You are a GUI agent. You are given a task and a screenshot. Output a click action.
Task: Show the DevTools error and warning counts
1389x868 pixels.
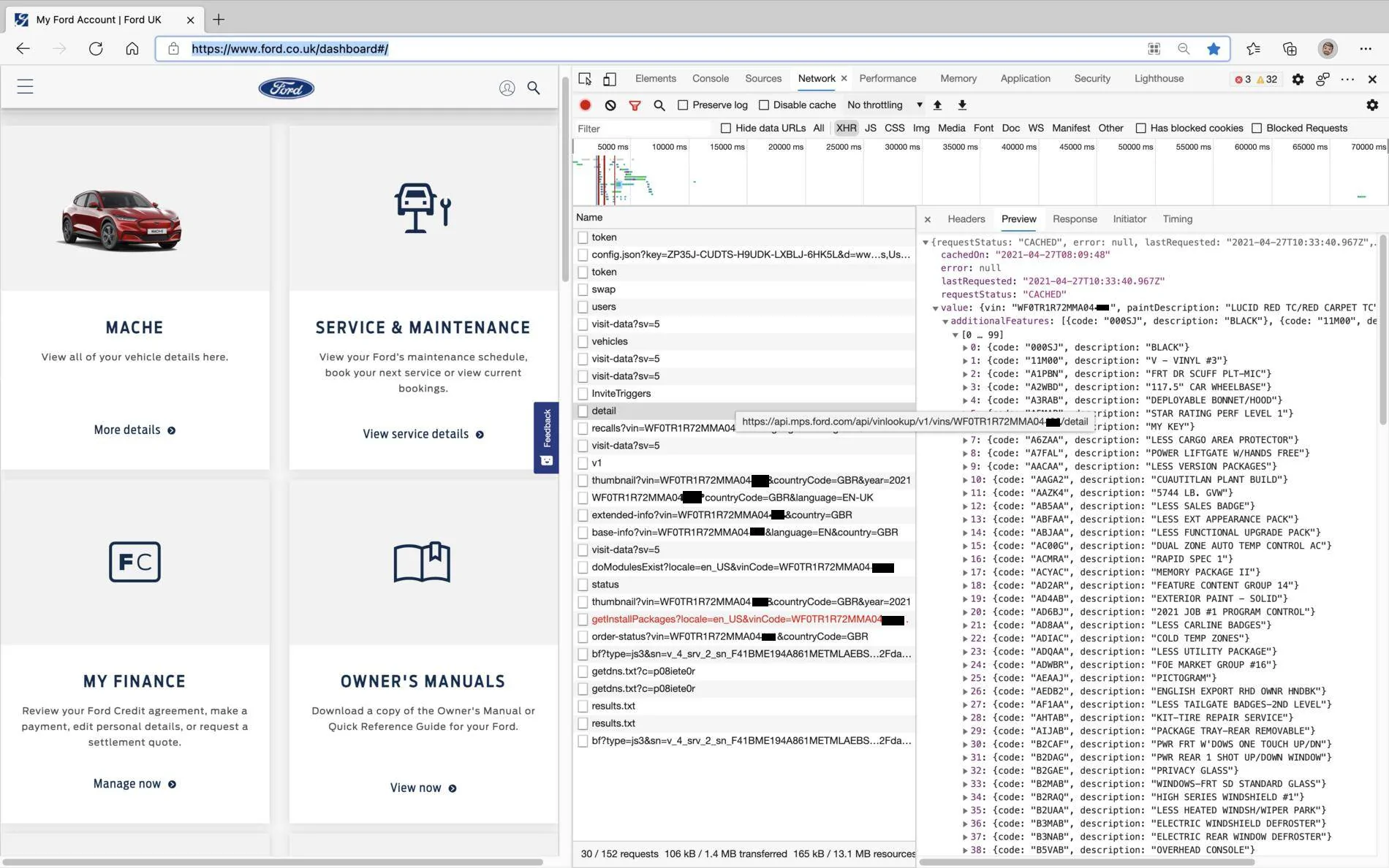pyautogui.click(x=1256, y=80)
